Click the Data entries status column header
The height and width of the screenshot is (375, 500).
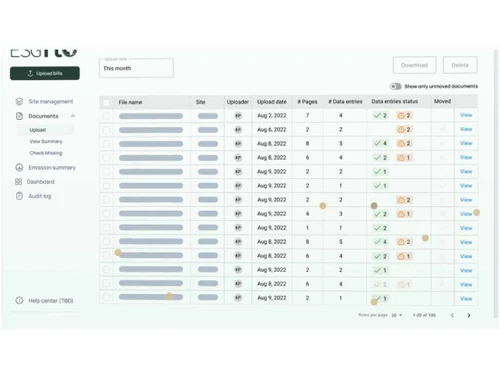tap(395, 101)
